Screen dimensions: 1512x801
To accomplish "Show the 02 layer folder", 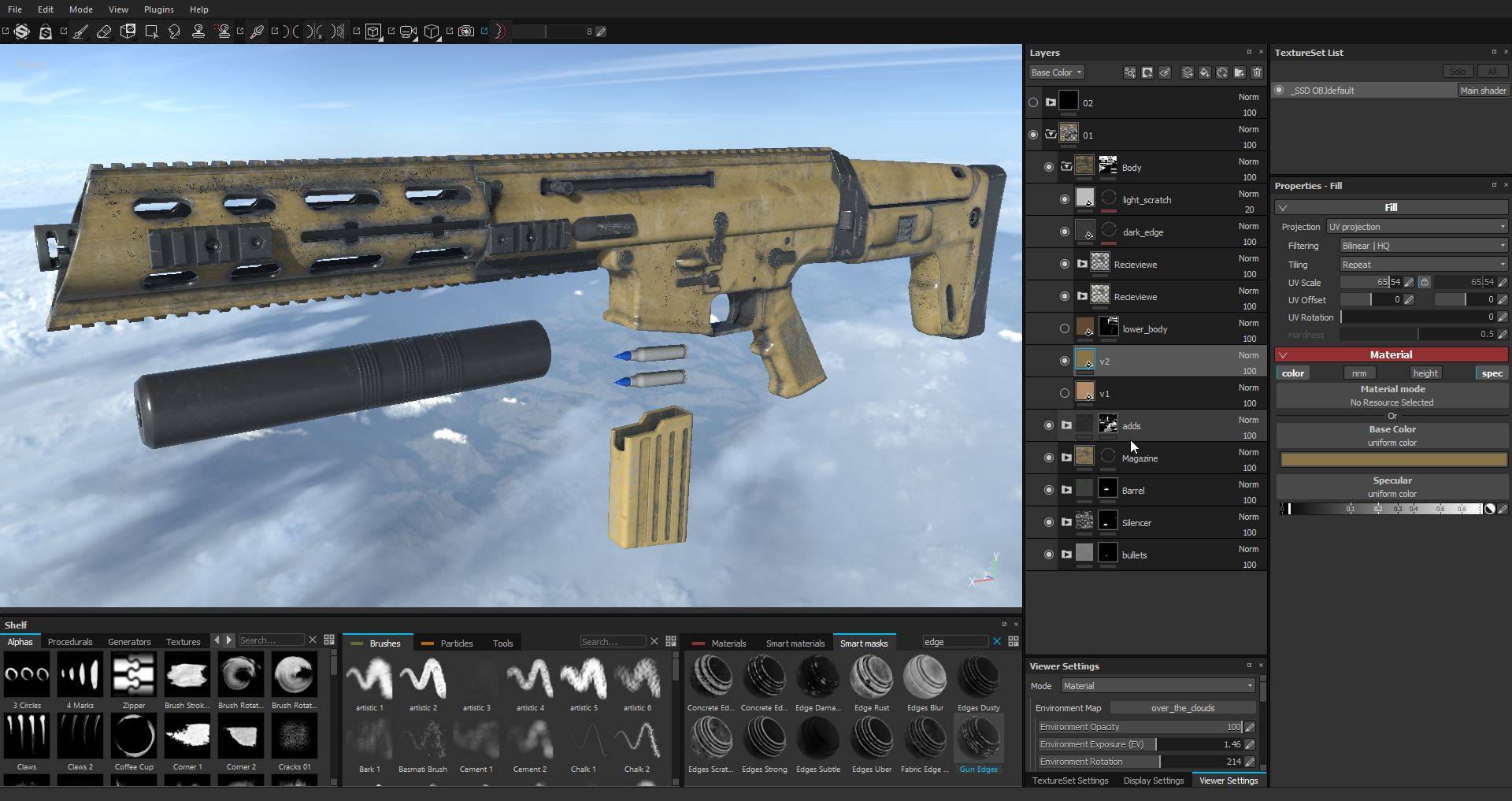I will [x=1033, y=102].
